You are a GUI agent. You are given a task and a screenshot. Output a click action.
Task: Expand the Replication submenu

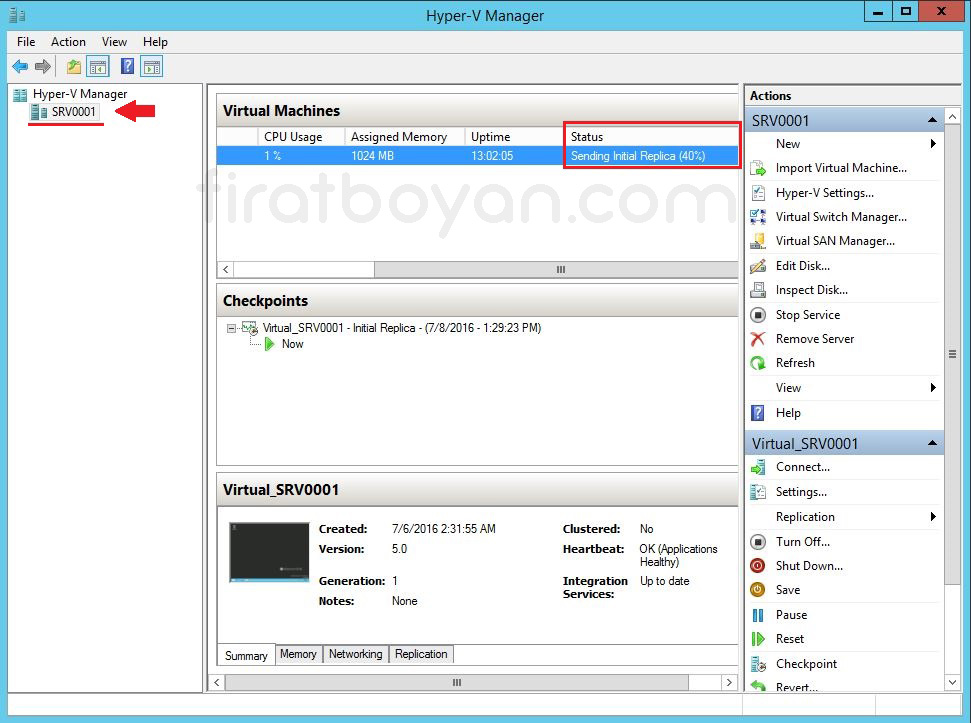point(933,516)
